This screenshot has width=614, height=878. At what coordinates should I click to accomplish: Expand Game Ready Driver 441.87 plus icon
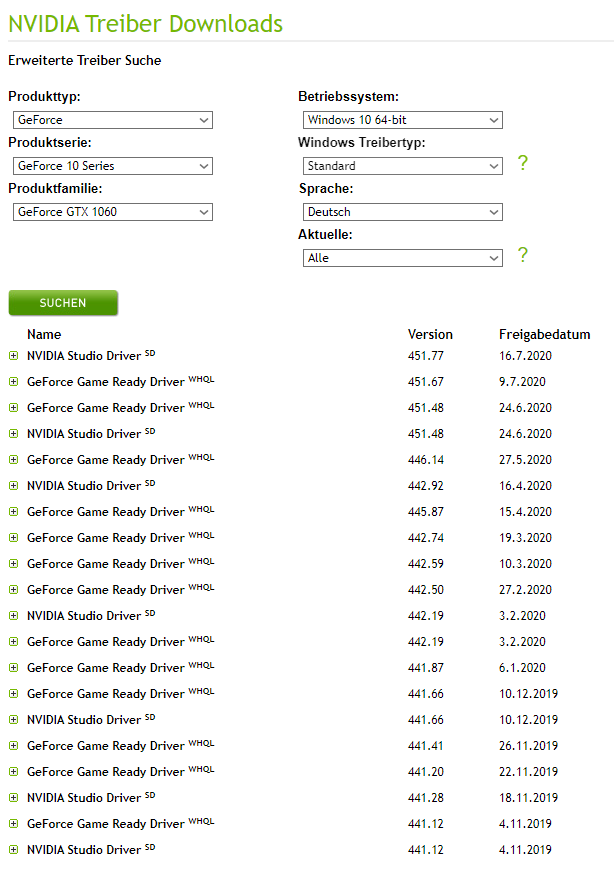13,667
